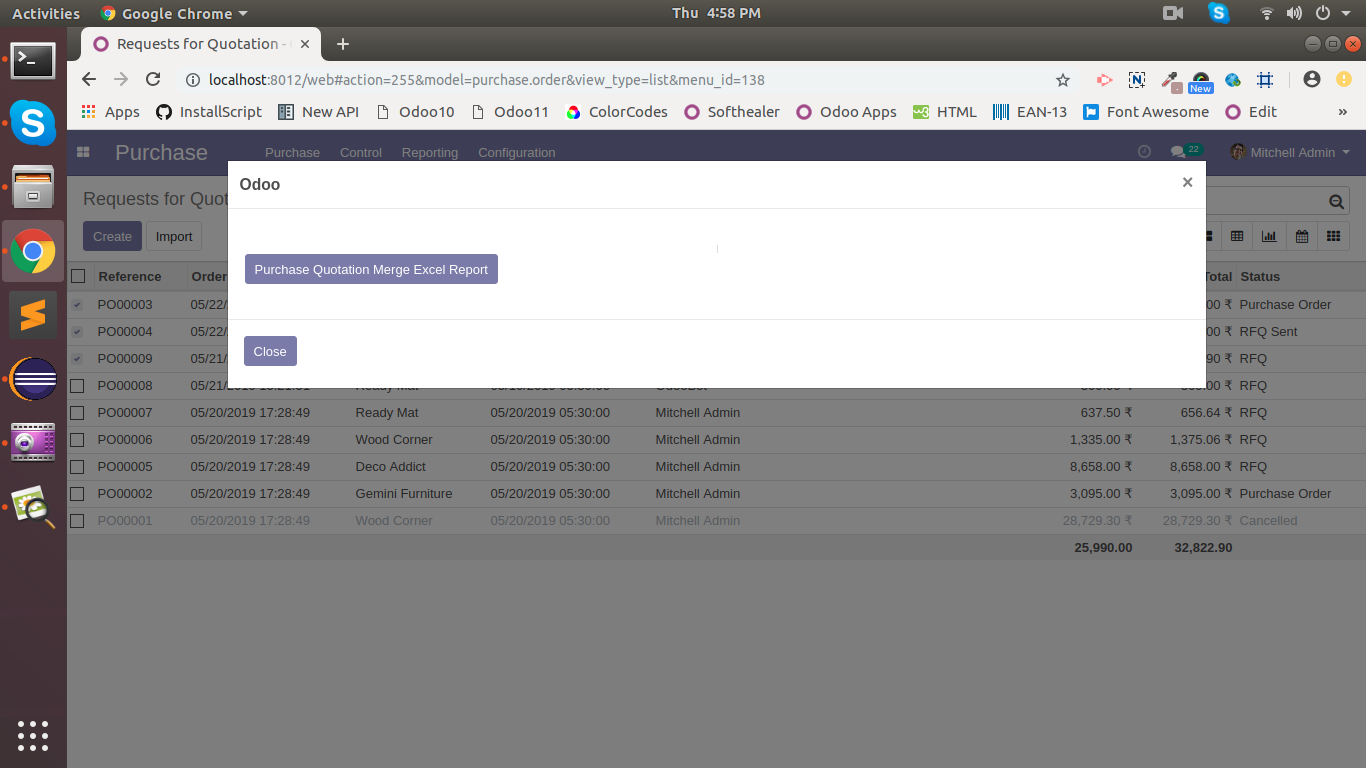Image resolution: width=1366 pixels, height=768 pixels.
Task: Switch to the calendar view icon
Action: click(1302, 236)
